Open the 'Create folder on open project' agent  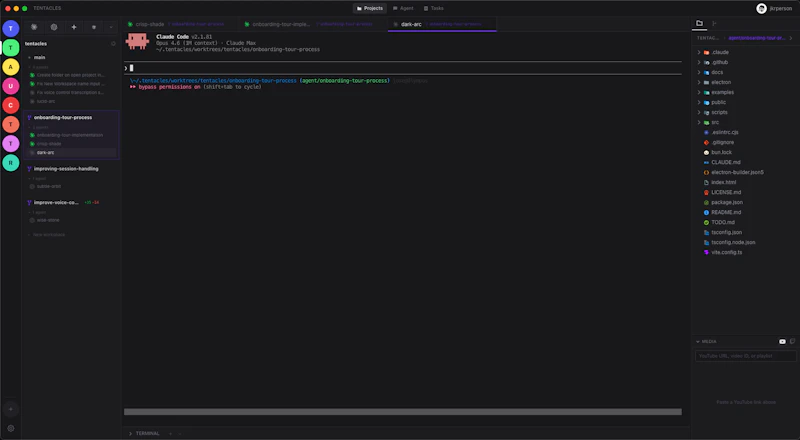coord(70,75)
